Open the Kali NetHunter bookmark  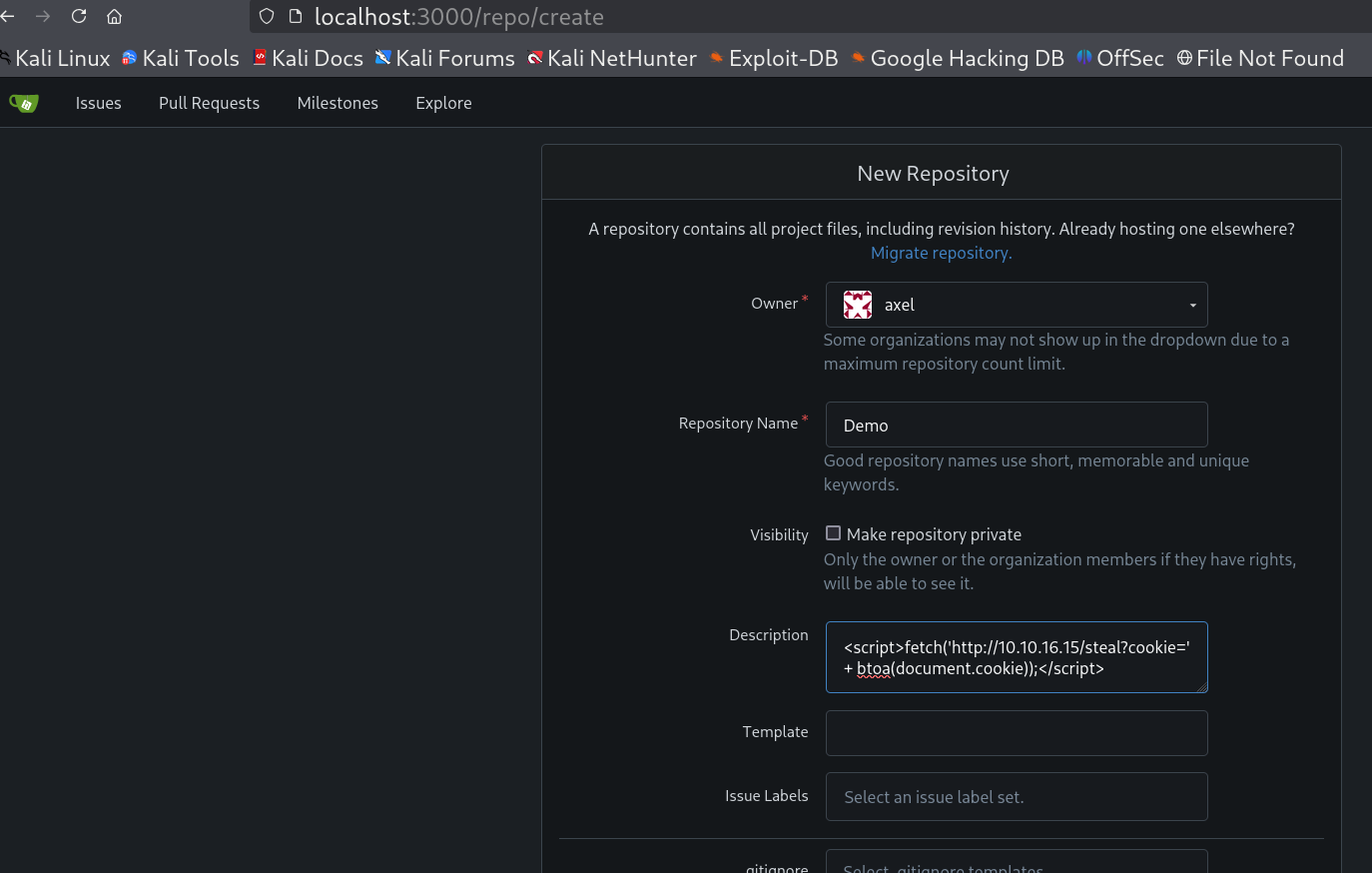(x=612, y=58)
